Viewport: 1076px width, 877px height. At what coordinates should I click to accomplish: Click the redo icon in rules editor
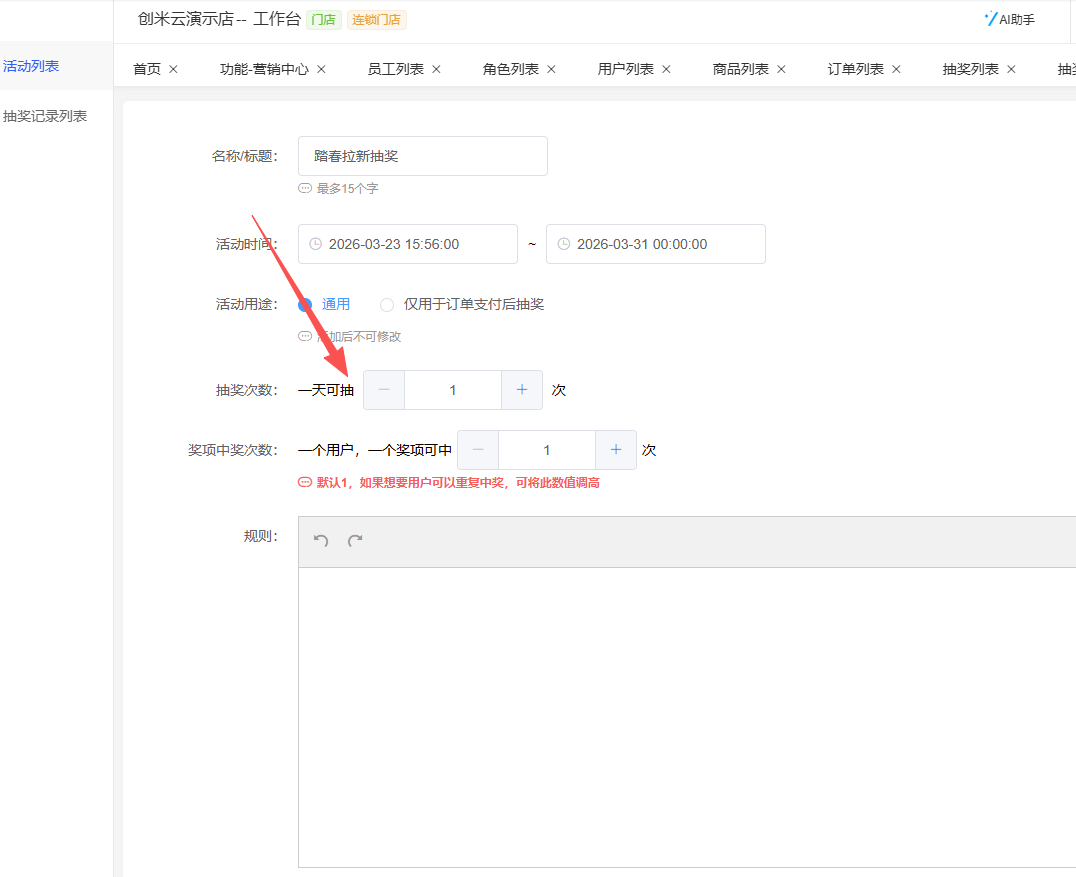click(x=355, y=541)
